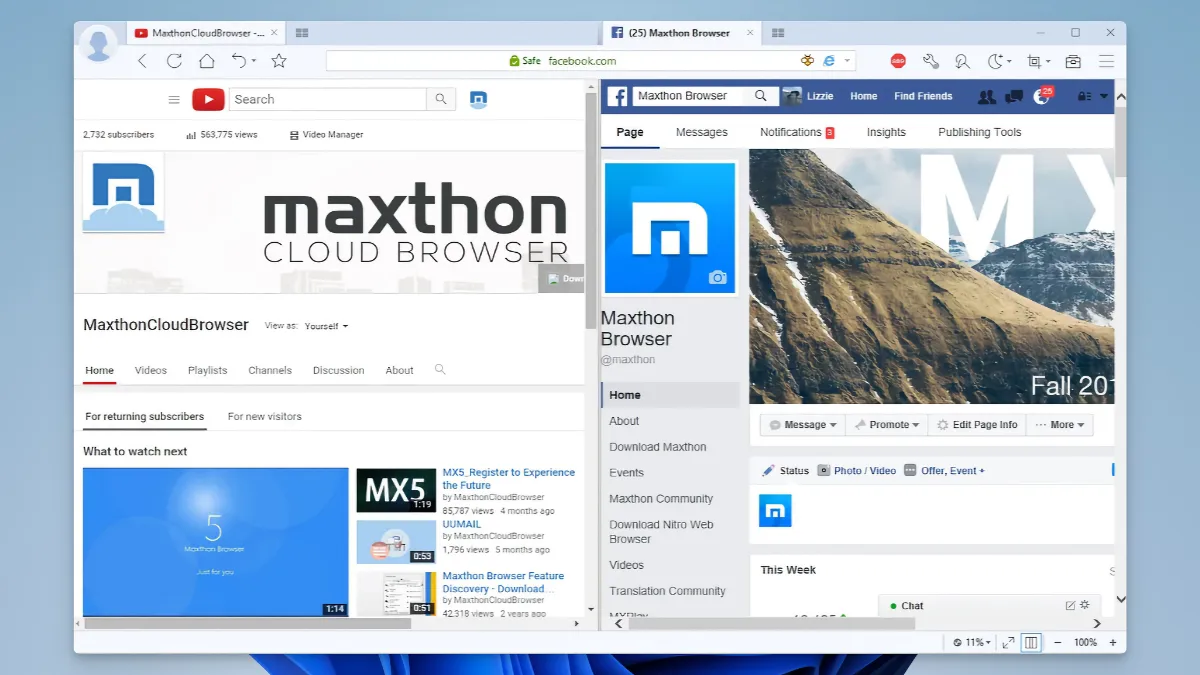Open the Publishing Tools tab
This screenshot has width=1200, height=675.
979,131
